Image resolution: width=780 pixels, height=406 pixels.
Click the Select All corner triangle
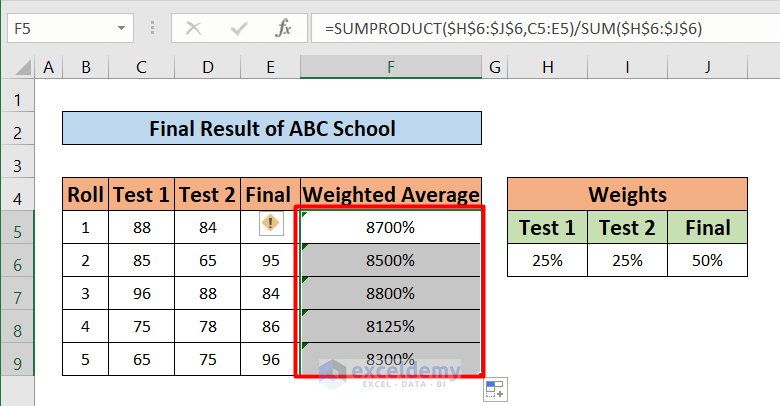coord(19,68)
